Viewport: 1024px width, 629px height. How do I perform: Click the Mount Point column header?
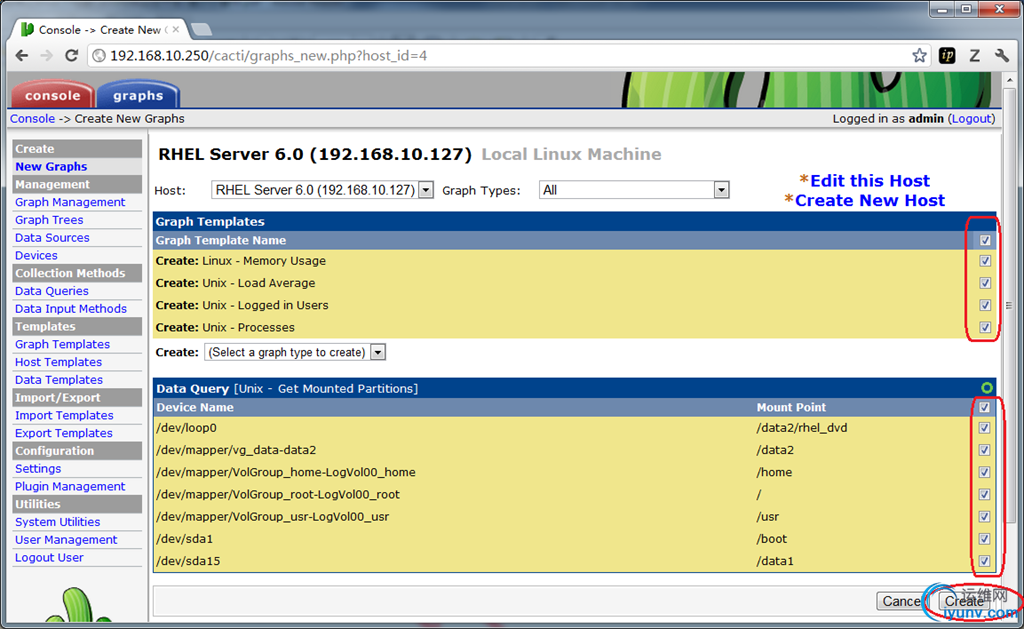[x=791, y=407]
